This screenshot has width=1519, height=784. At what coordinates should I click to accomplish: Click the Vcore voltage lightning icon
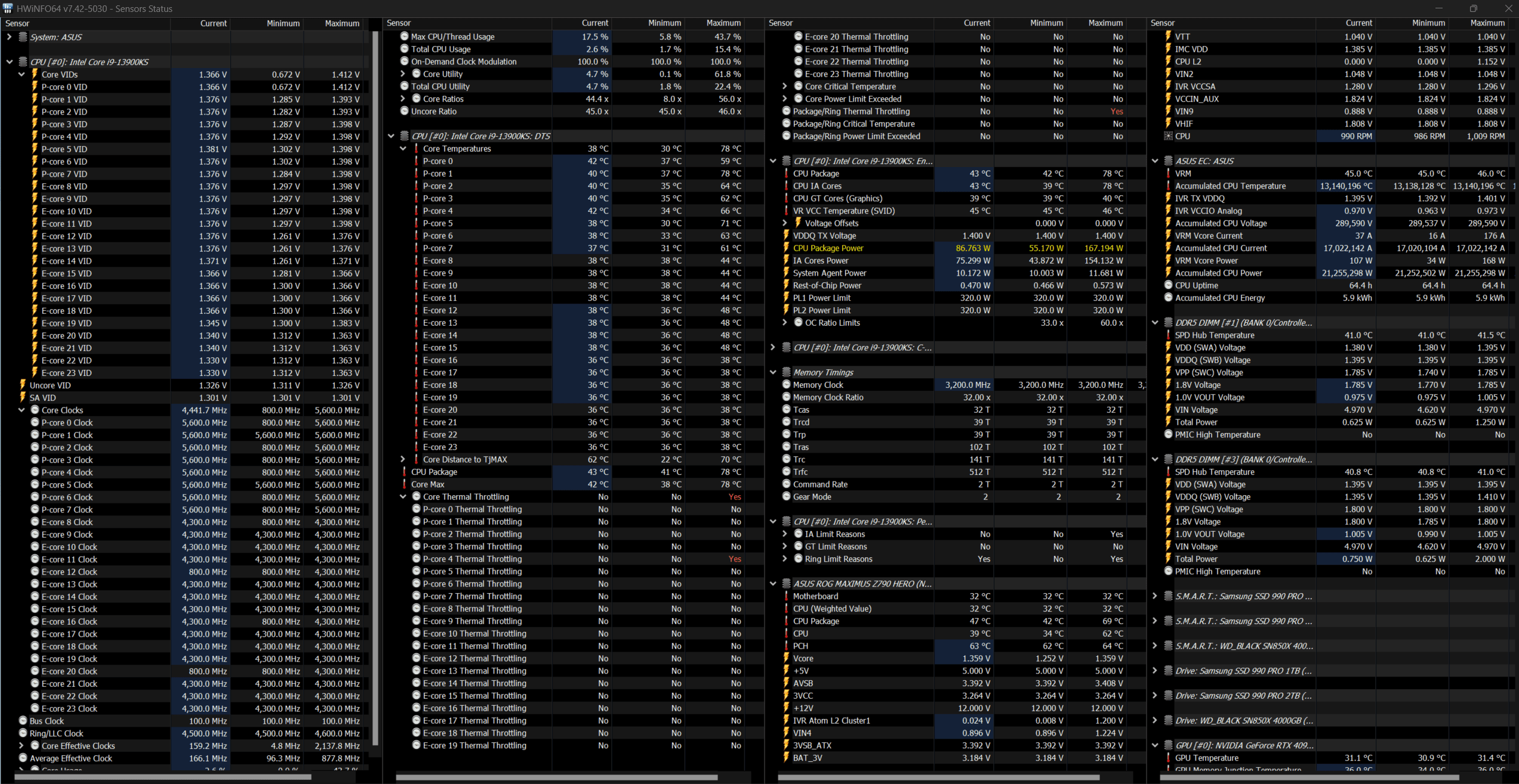click(786, 658)
